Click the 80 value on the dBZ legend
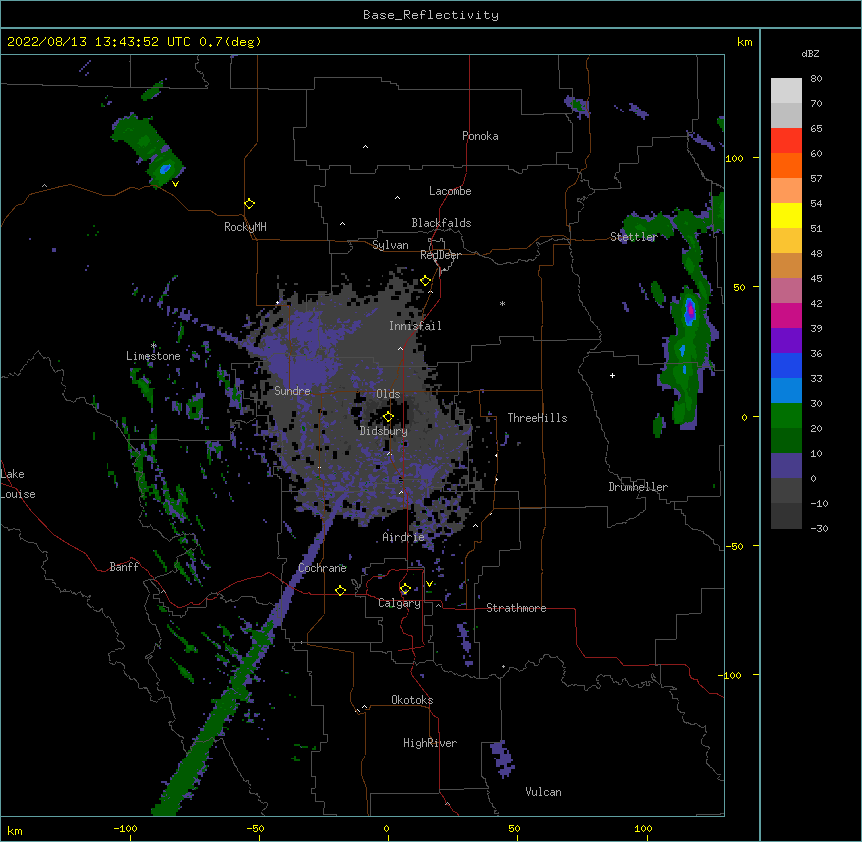862x842 pixels. (x=816, y=79)
